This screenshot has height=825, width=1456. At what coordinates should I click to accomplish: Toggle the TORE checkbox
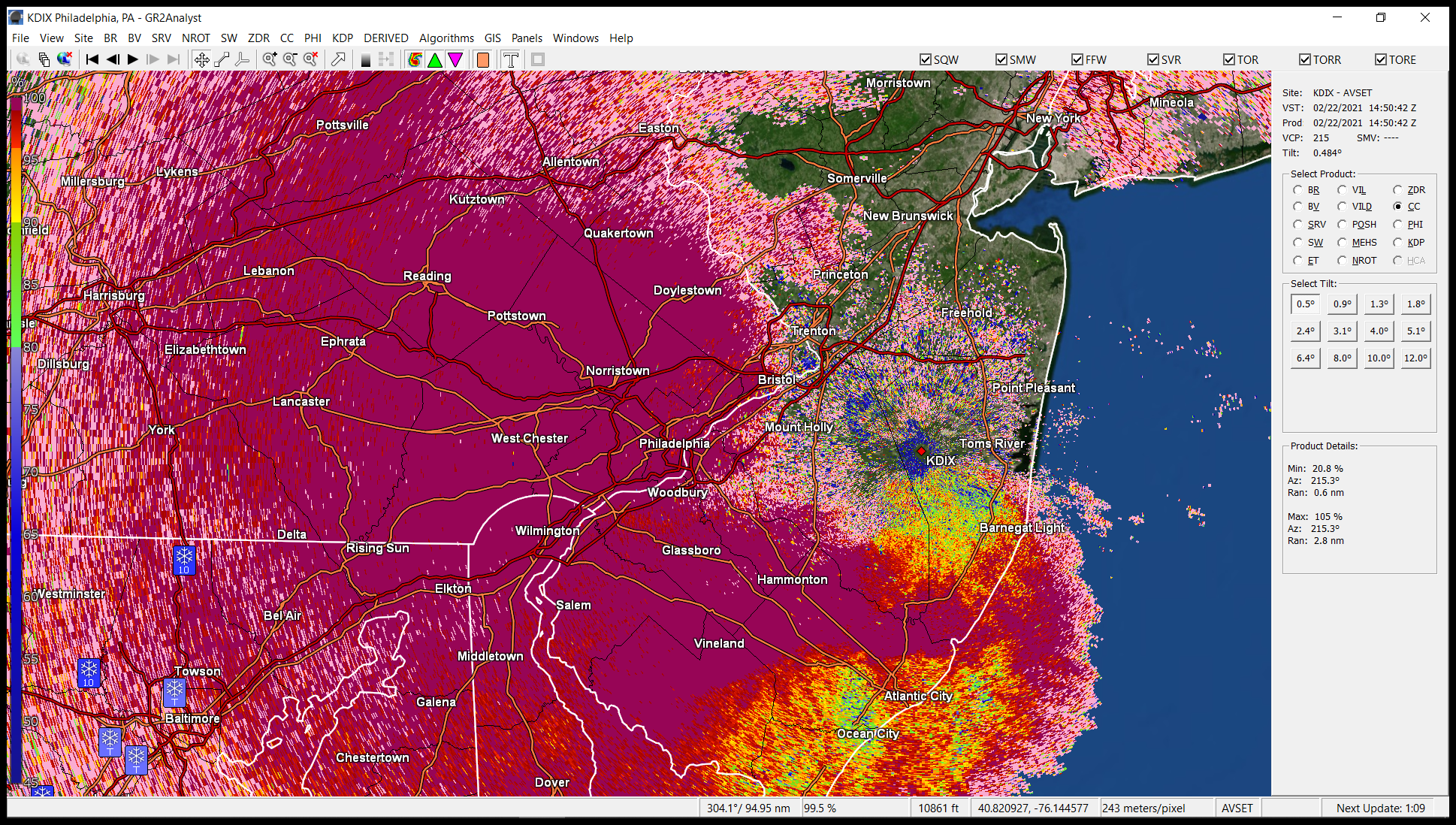[x=1381, y=59]
